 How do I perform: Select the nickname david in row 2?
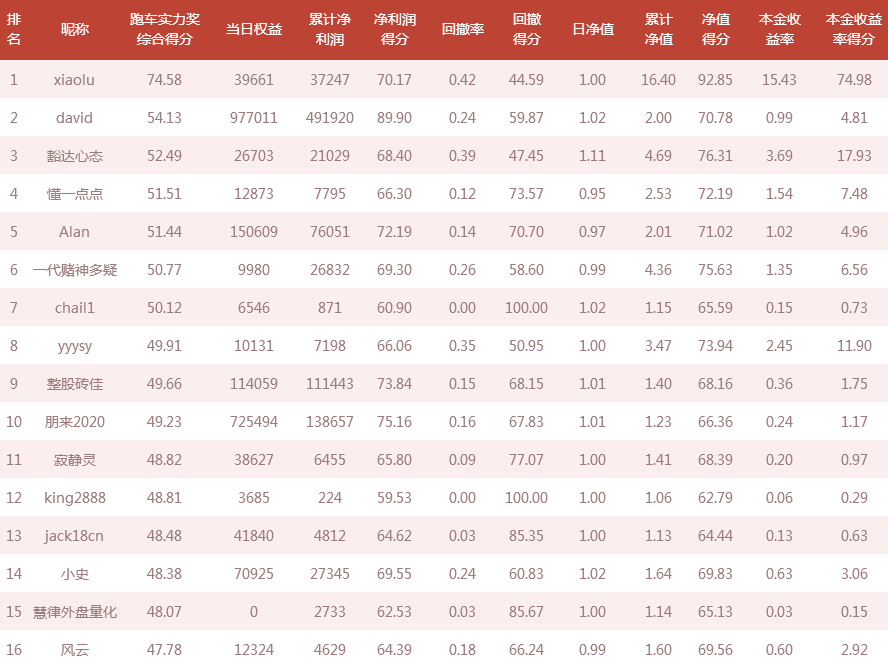click(74, 118)
